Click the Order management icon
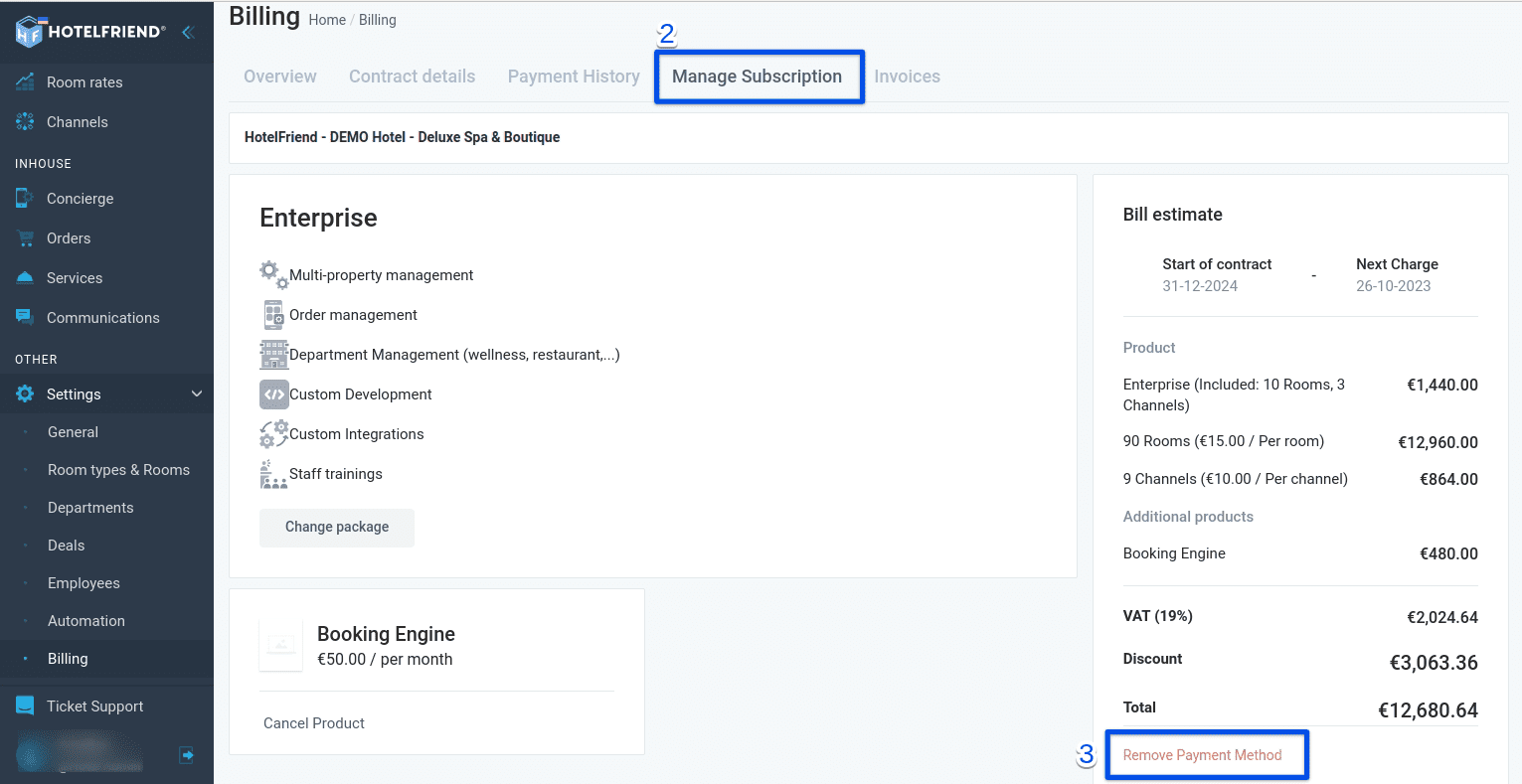The image size is (1522, 784). tap(273, 315)
